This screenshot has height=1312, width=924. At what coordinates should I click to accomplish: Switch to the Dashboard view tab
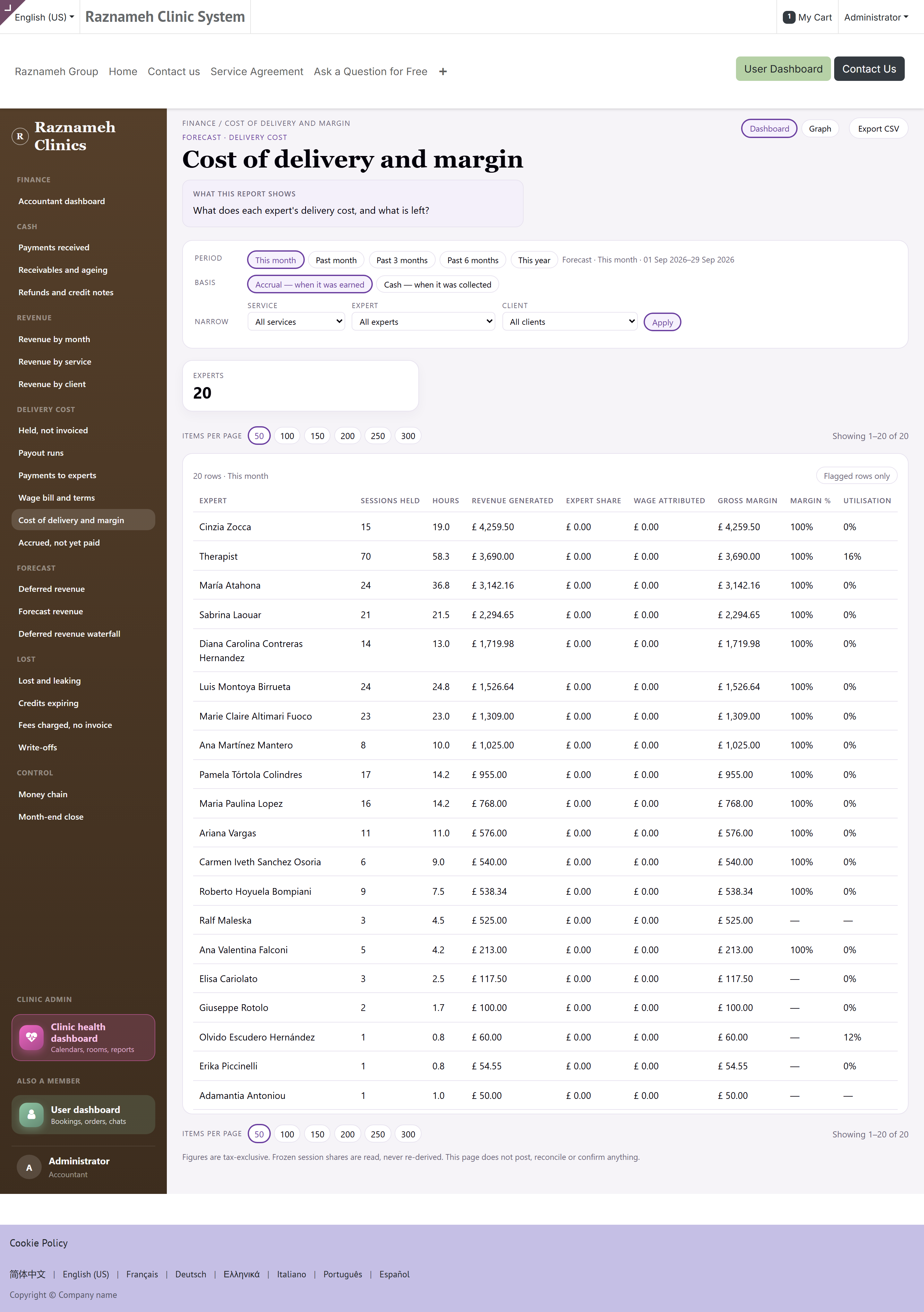pos(769,129)
